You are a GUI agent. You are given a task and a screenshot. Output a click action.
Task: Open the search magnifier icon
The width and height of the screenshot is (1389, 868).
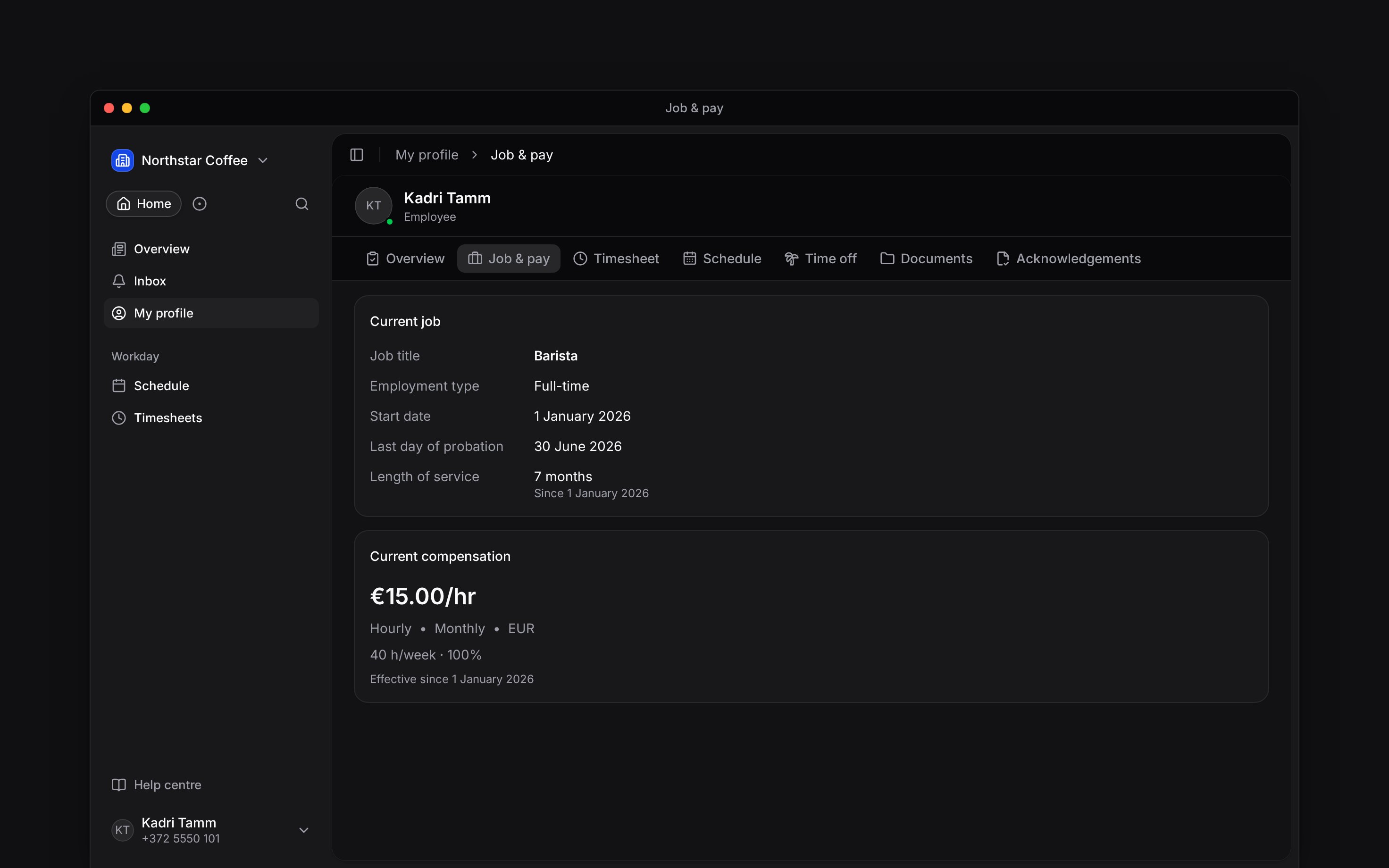[x=302, y=204]
